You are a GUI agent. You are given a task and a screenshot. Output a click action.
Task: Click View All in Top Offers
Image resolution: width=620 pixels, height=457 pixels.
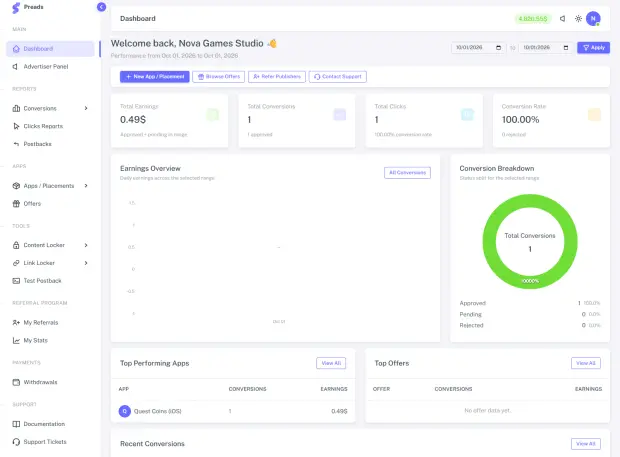pyautogui.click(x=586, y=363)
